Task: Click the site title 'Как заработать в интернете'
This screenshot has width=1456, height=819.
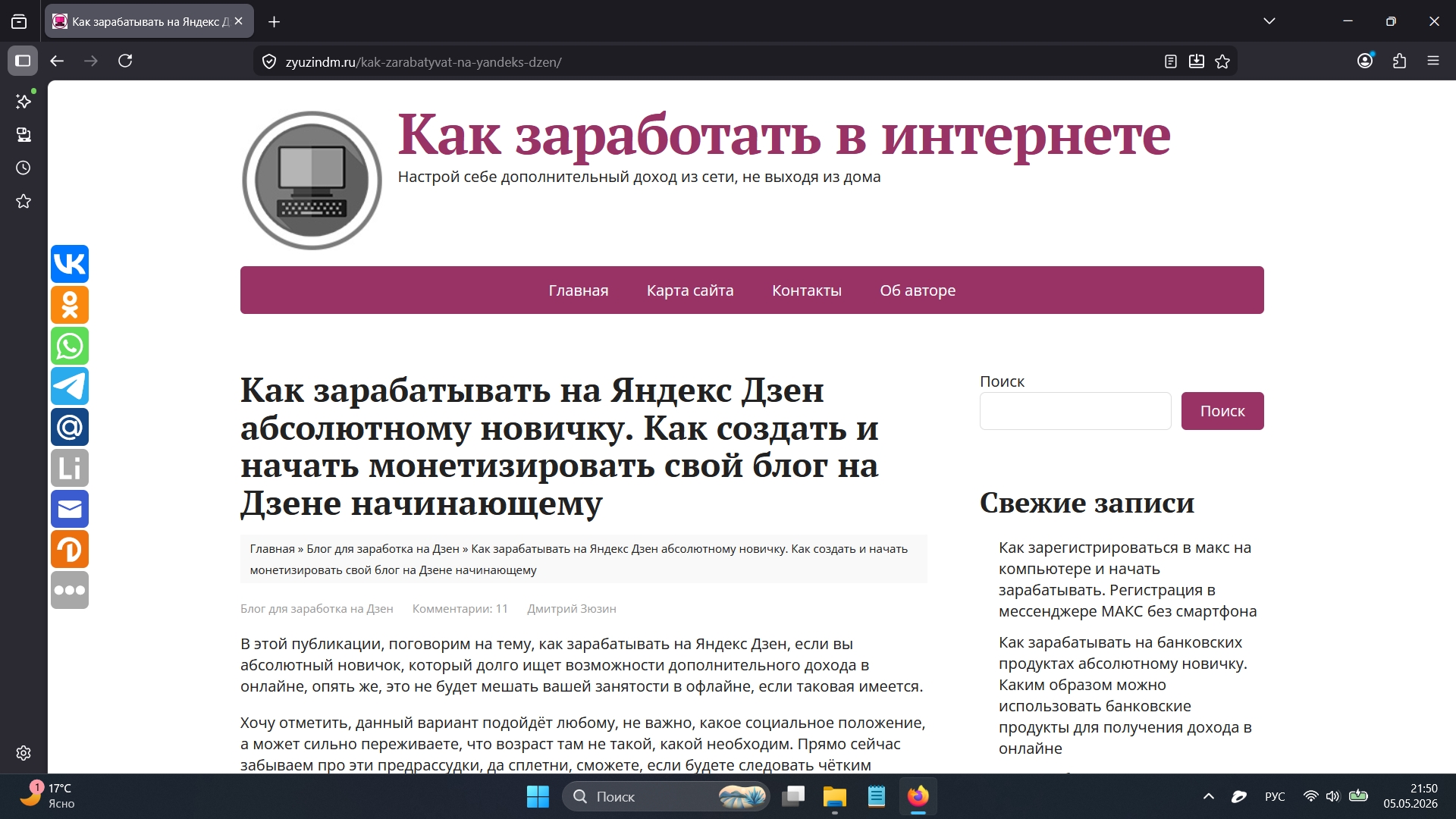Action: (x=784, y=135)
